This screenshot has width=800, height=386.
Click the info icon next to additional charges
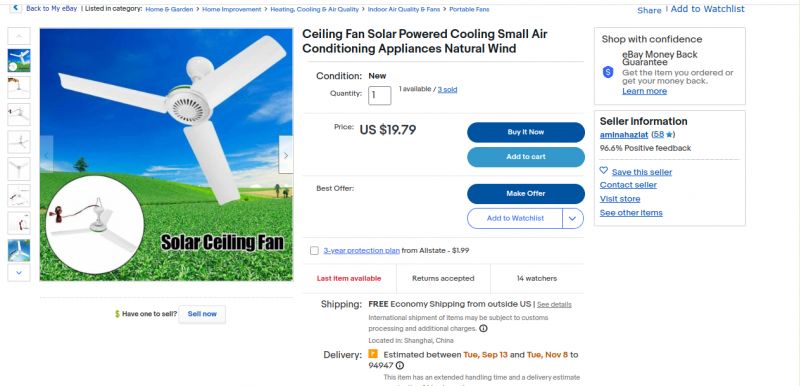tap(483, 328)
